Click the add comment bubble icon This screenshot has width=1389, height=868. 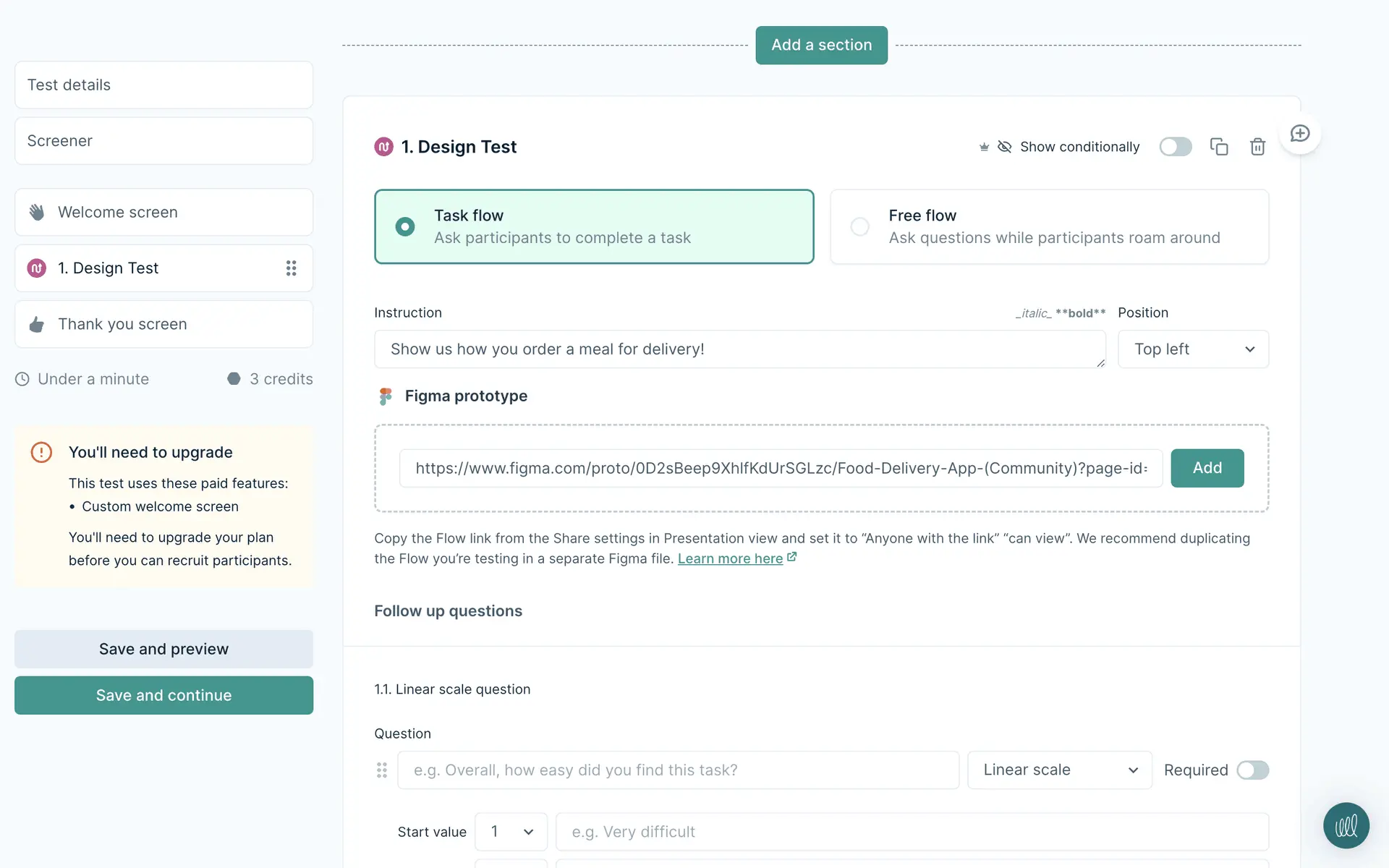(1300, 134)
